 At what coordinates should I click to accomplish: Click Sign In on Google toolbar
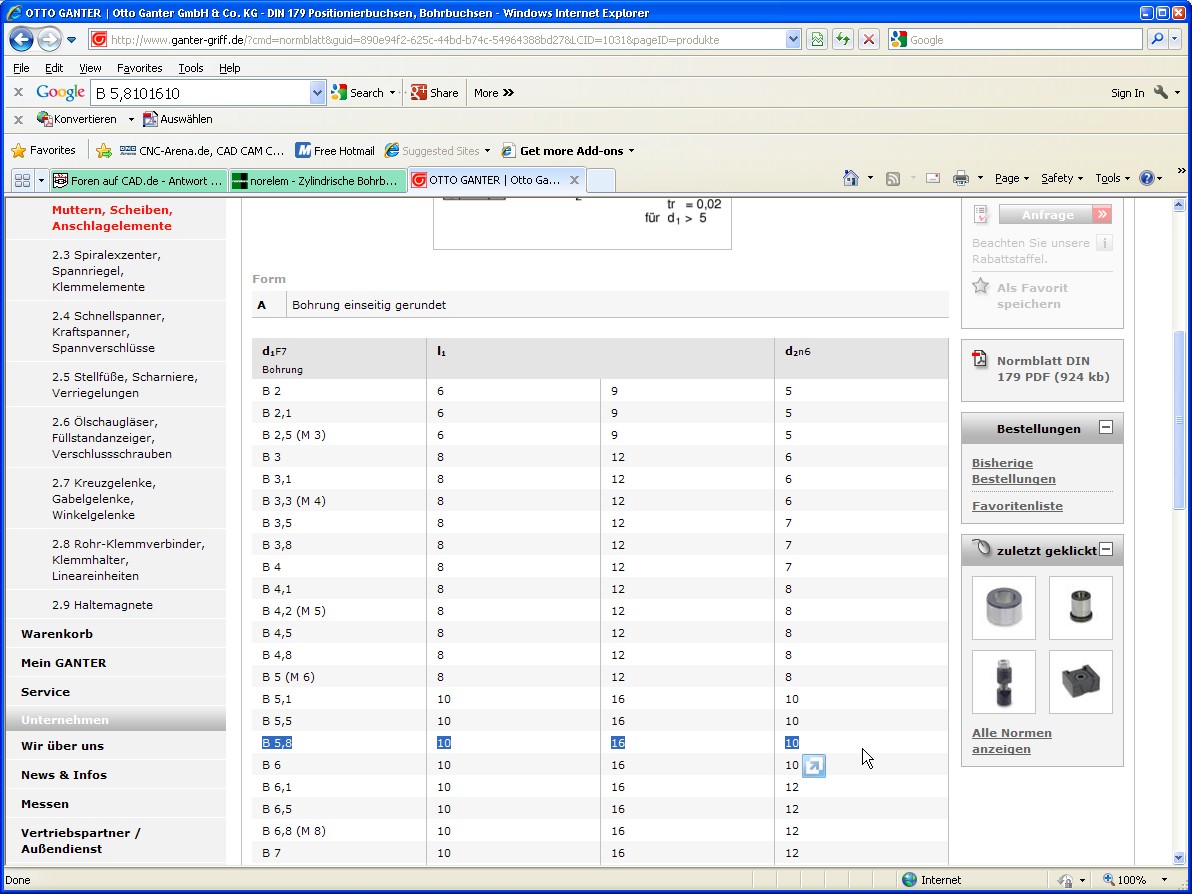click(x=1127, y=93)
